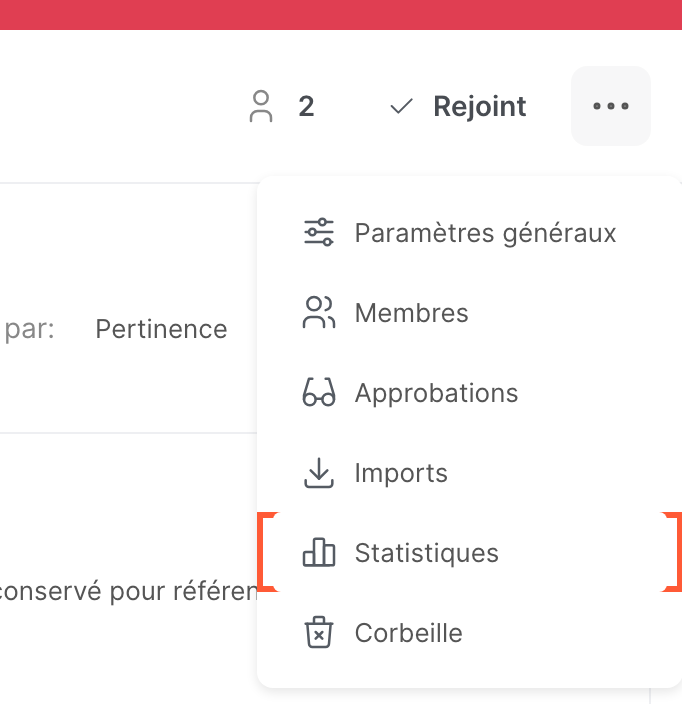Open Approbations menu item

469,393
